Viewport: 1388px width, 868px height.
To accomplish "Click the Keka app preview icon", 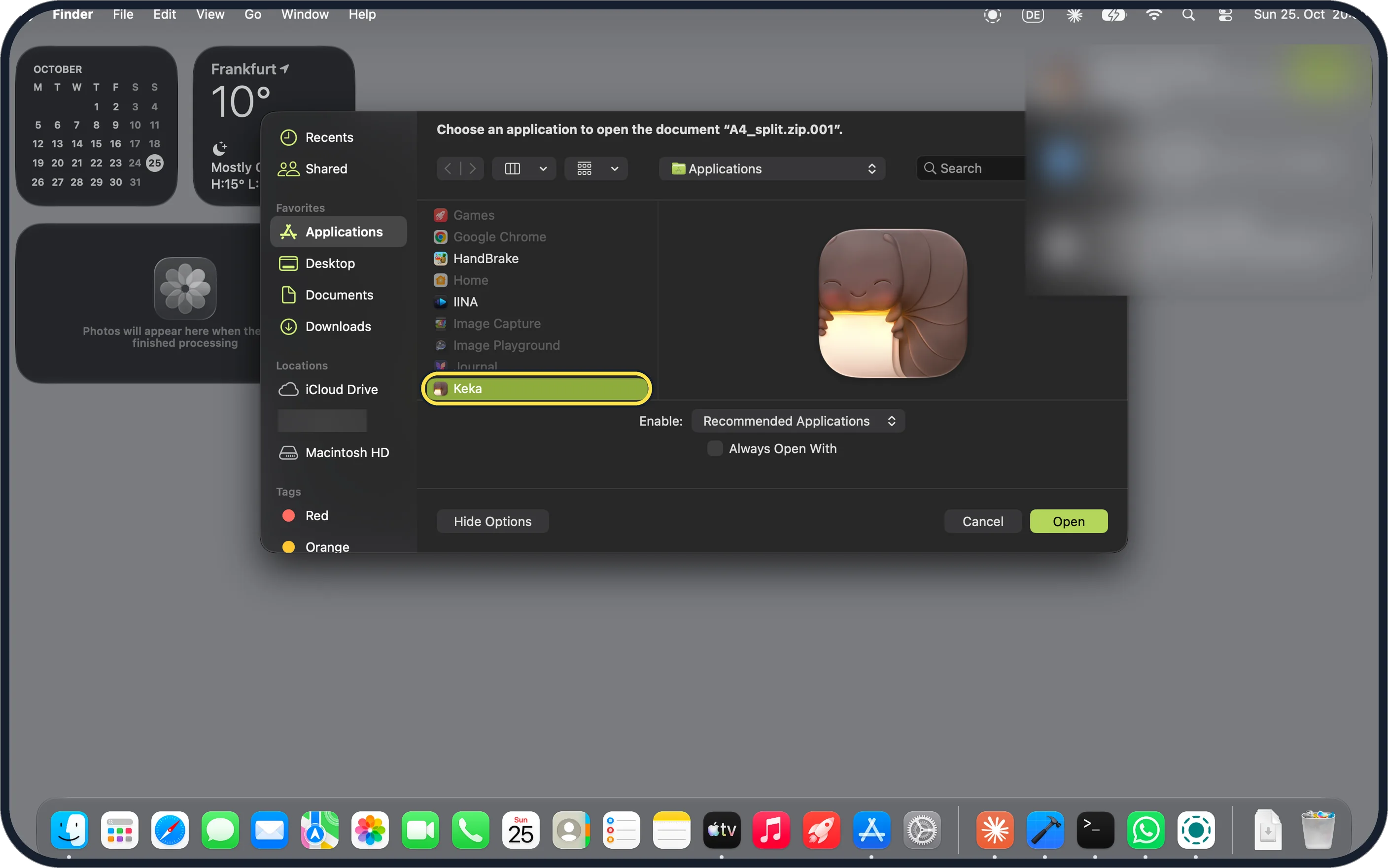I will point(893,303).
